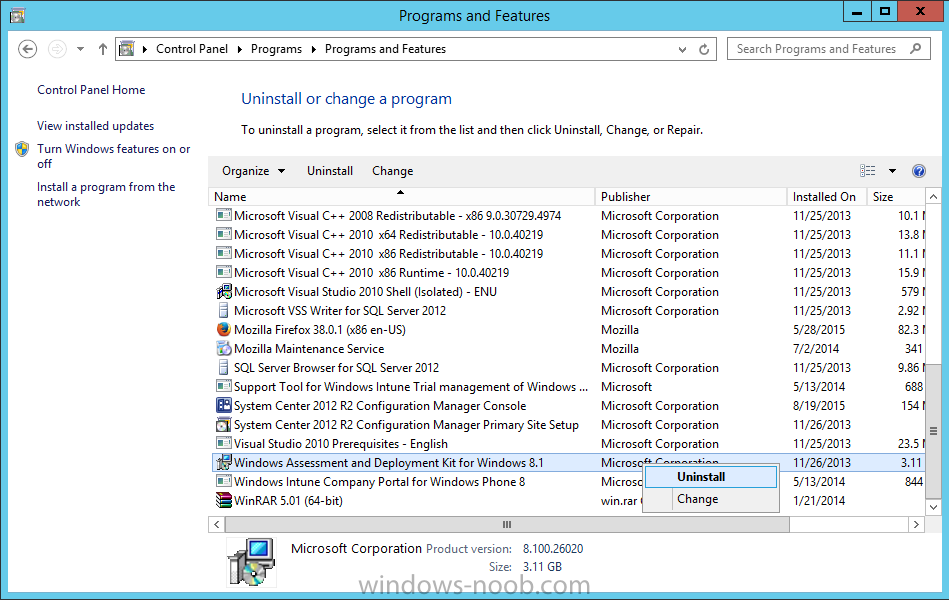Open Control Panel Home link
Screen dimensions: 949x600
point(91,90)
